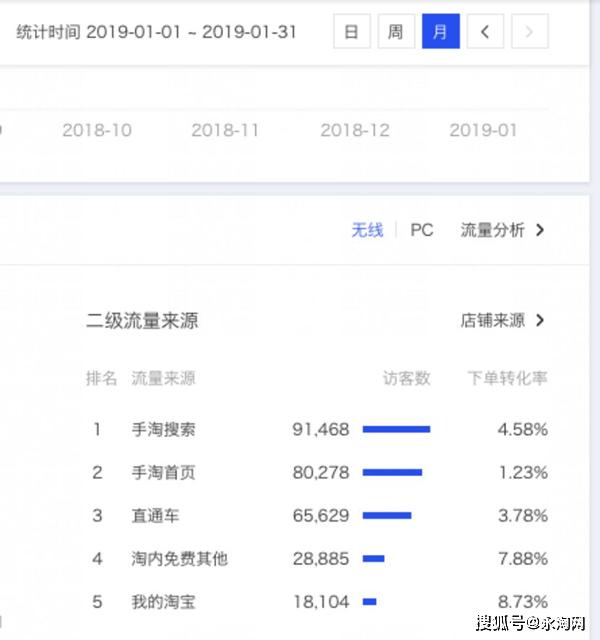Click the 手淘搜索 traffic source row
600x640 pixels.
tap(164, 430)
